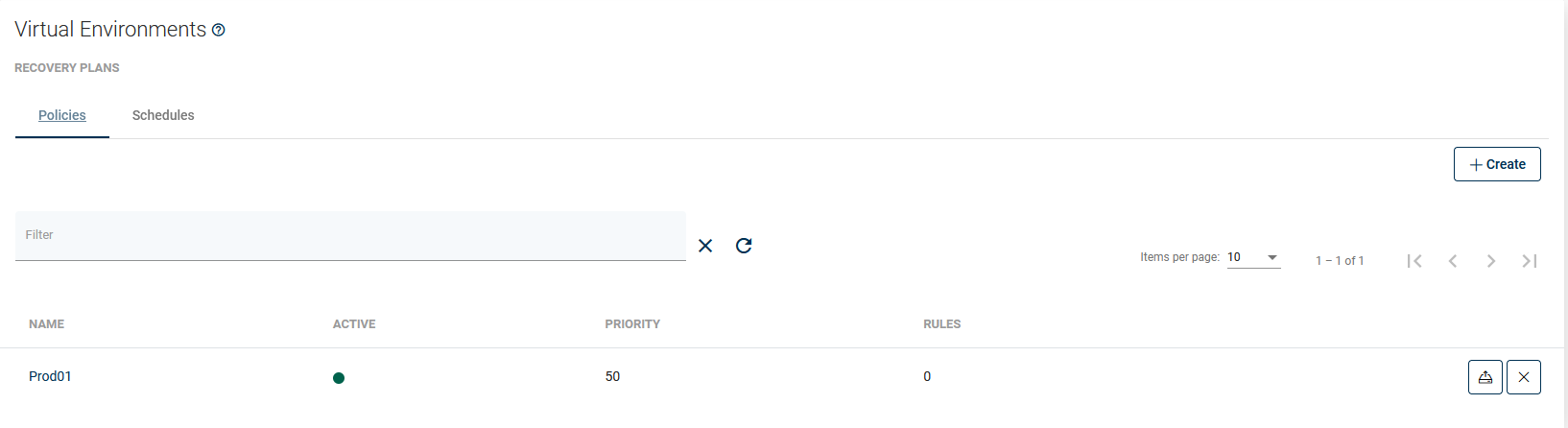The image size is (1568, 428).
Task: Click the help icon beside Virtual Environments
Action: point(219,31)
